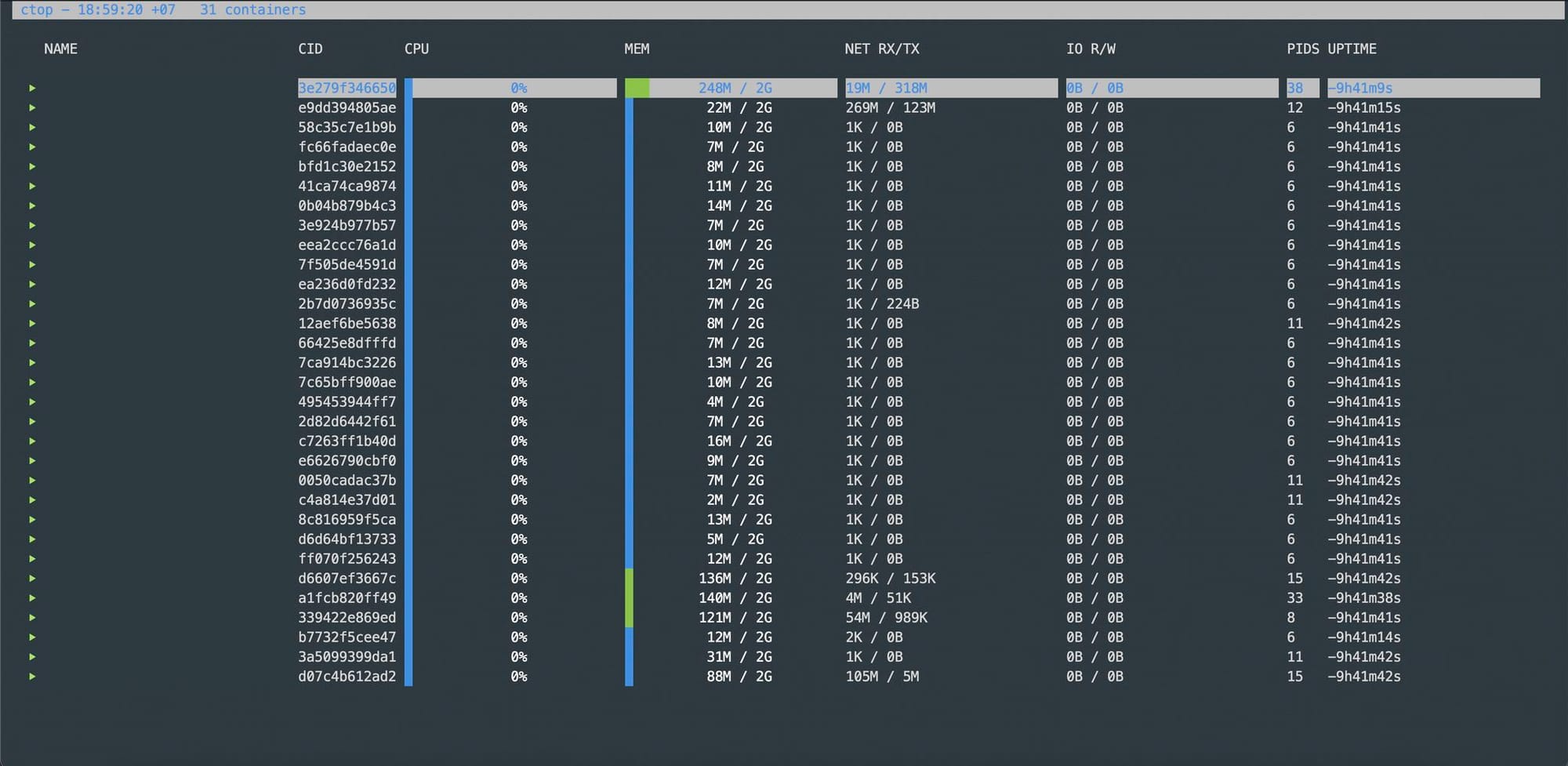This screenshot has height=766, width=1568.
Task: Click status arrow beside fc66fadaec0e
Action: pyautogui.click(x=32, y=147)
